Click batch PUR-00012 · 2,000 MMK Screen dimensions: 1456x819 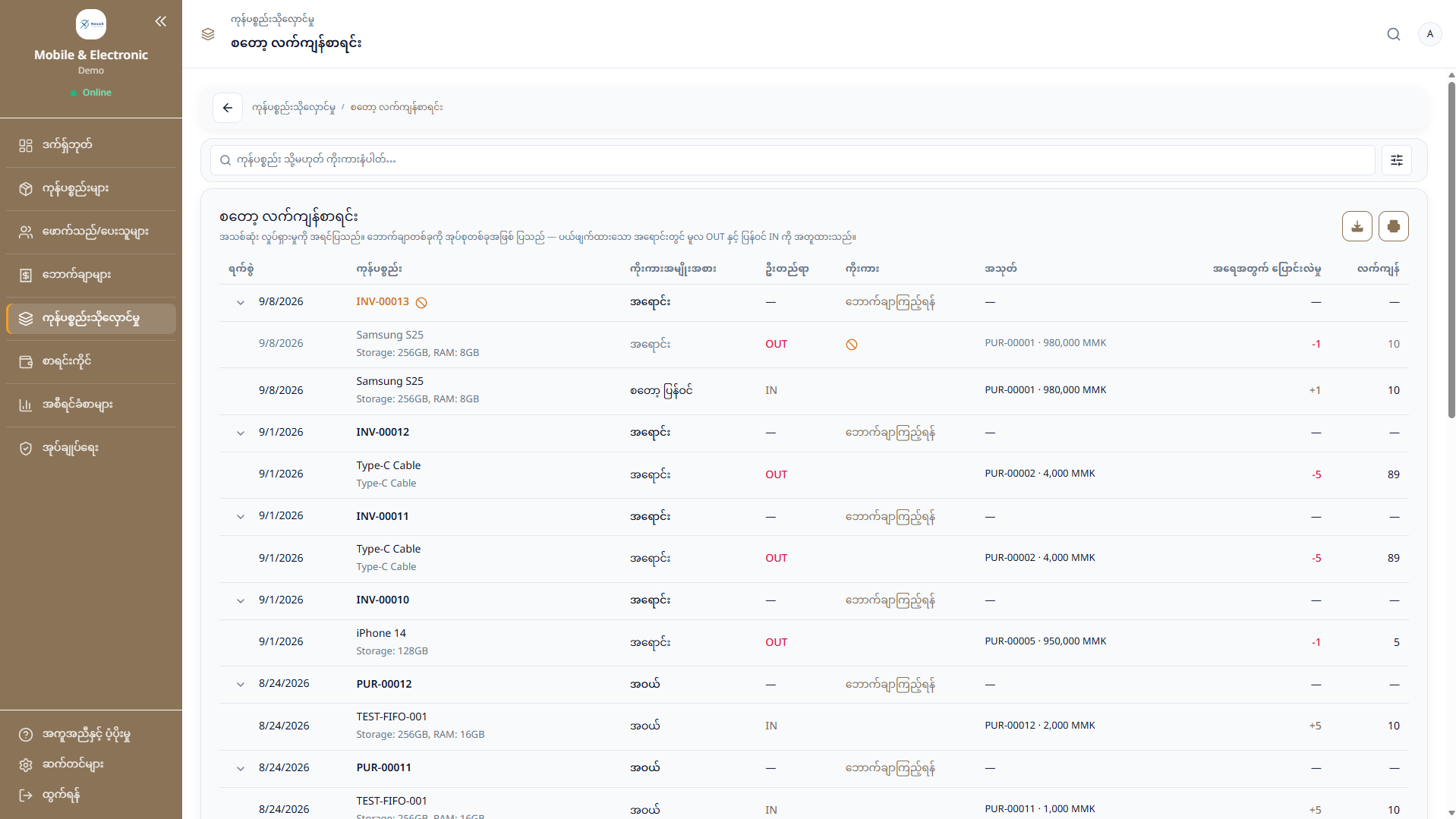[1040, 726]
